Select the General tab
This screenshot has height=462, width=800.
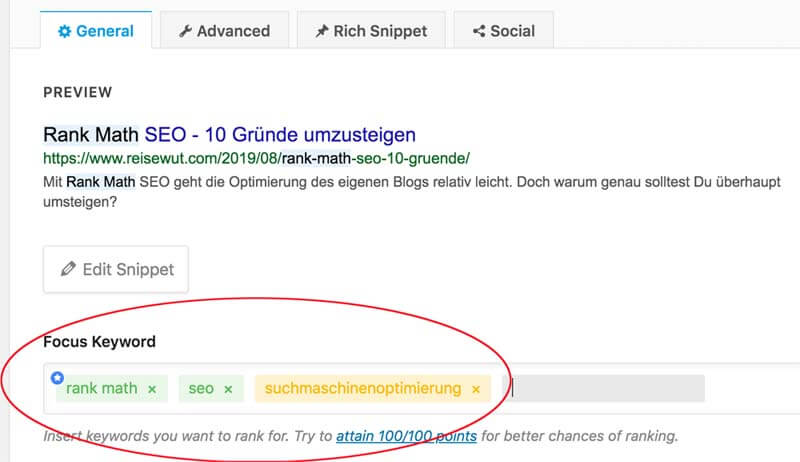click(96, 31)
